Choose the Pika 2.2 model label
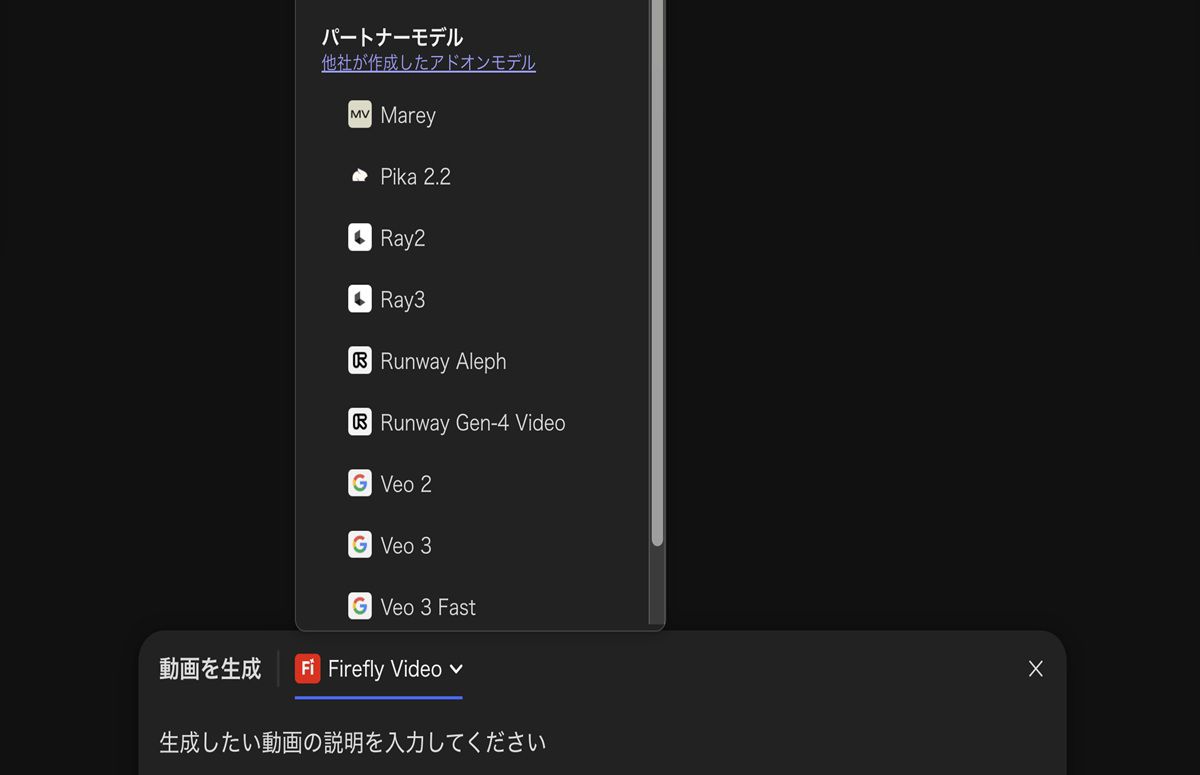This screenshot has height=775, width=1200. (x=416, y=176)
